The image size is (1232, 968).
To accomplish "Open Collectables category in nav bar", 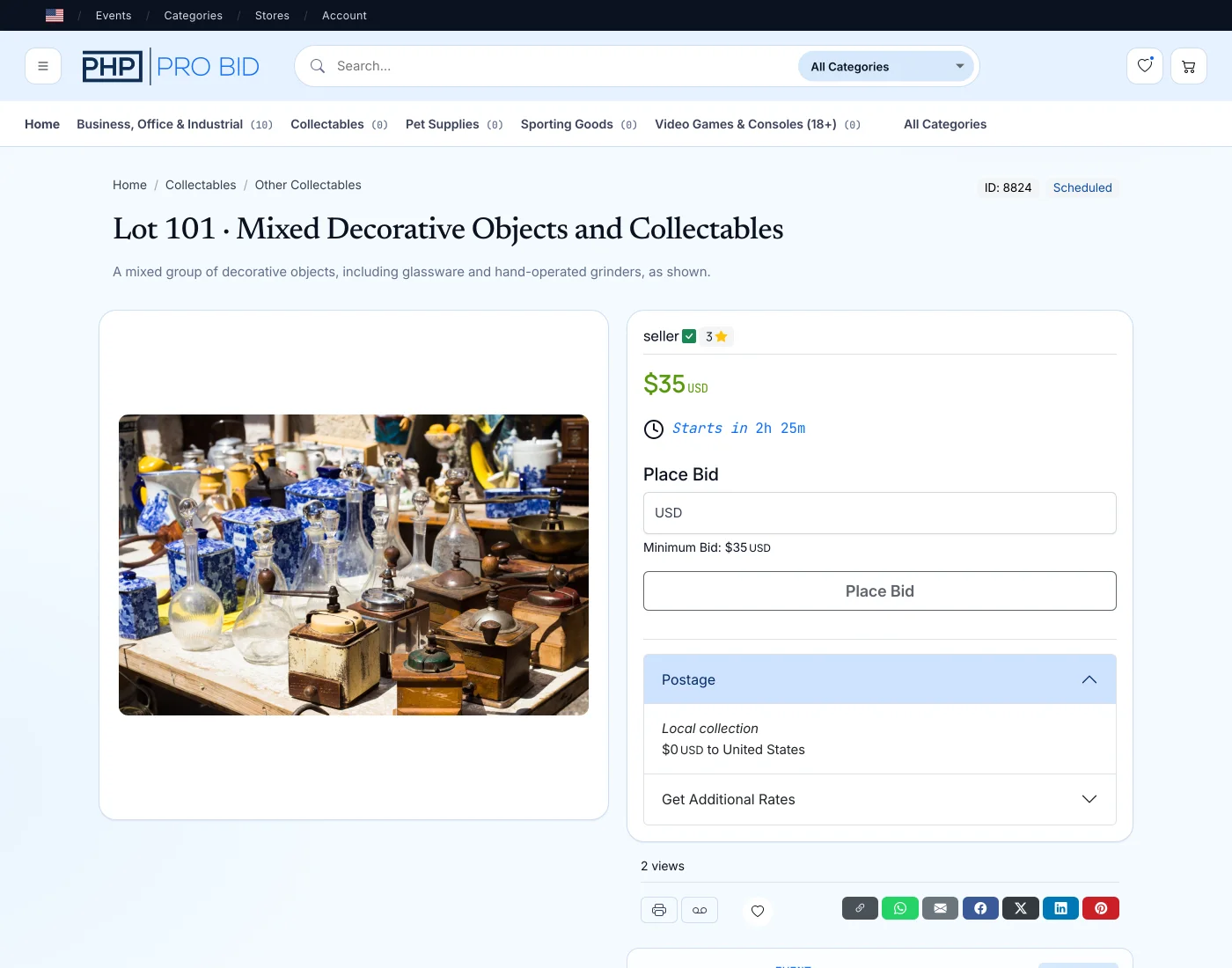I will tap(339, 124).
